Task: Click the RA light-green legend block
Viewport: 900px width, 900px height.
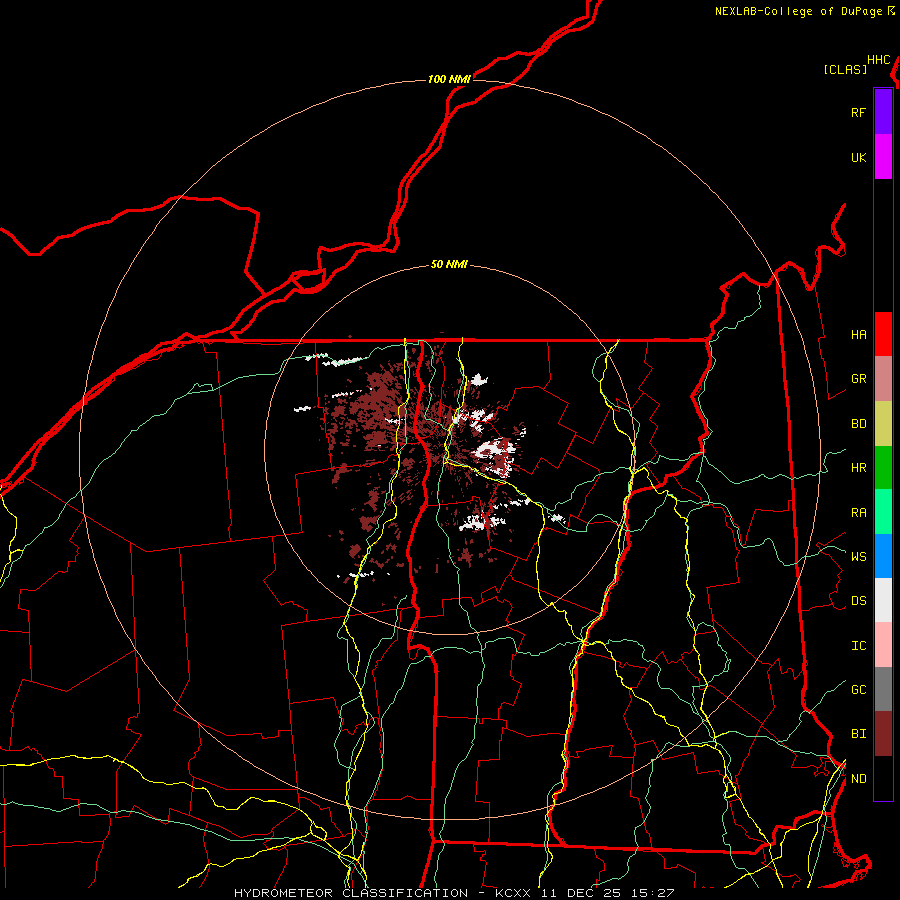Action: 883,512
